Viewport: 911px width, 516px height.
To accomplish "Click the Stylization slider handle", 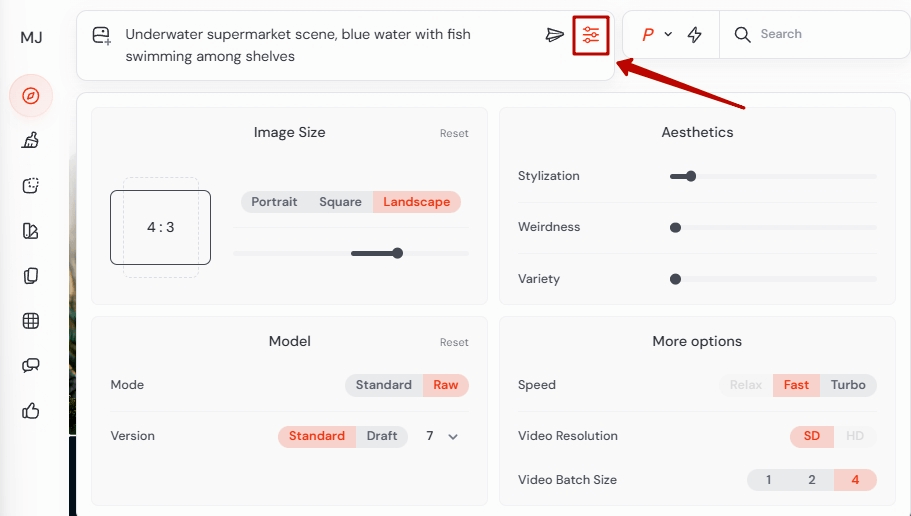I will click(x=690, y=176).
